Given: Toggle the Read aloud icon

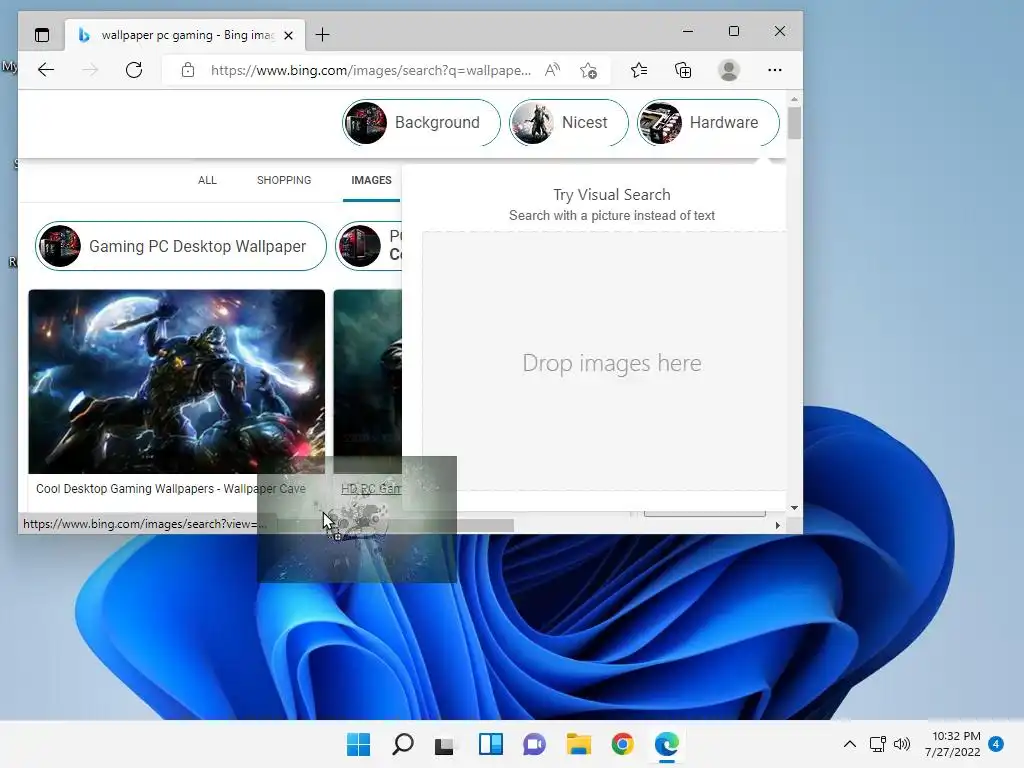Looking at the screenshot, I should pos(552,70).
